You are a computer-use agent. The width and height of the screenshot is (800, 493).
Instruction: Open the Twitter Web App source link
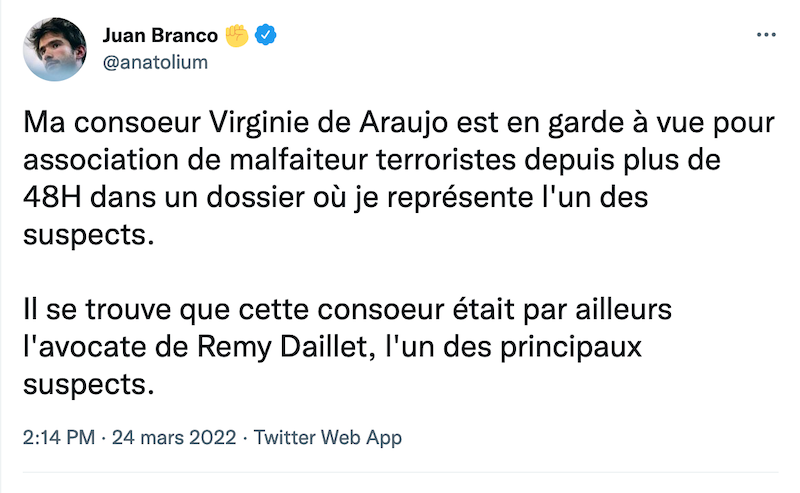point(328,438)
